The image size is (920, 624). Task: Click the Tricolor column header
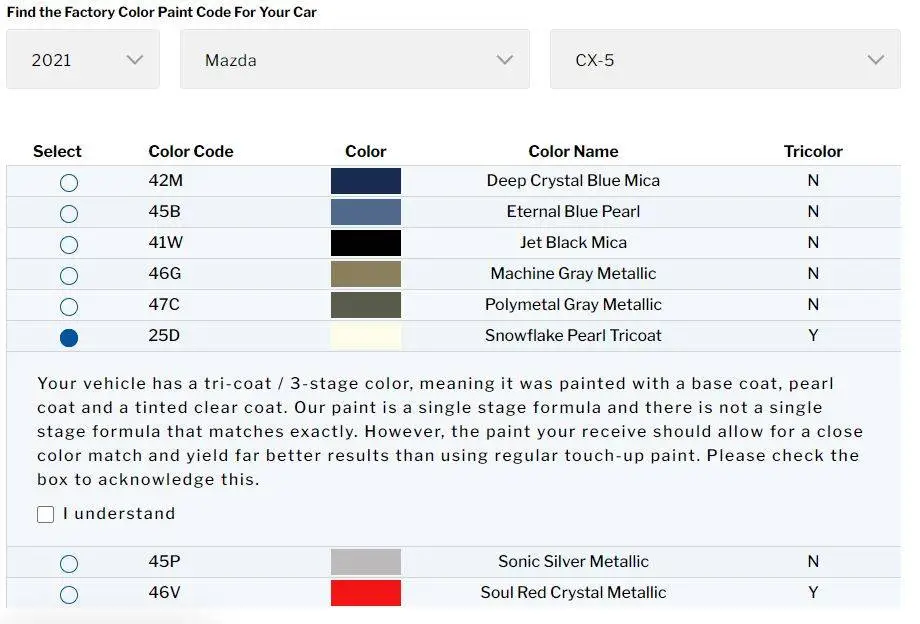pos(813,152)
